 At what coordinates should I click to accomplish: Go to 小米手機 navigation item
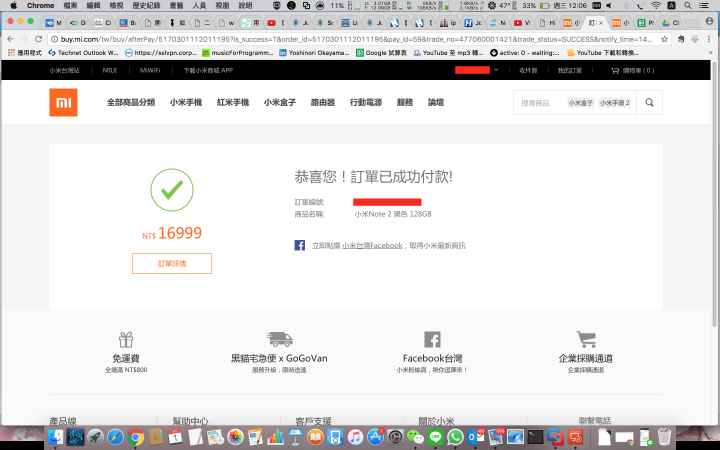tap(186, 102)
